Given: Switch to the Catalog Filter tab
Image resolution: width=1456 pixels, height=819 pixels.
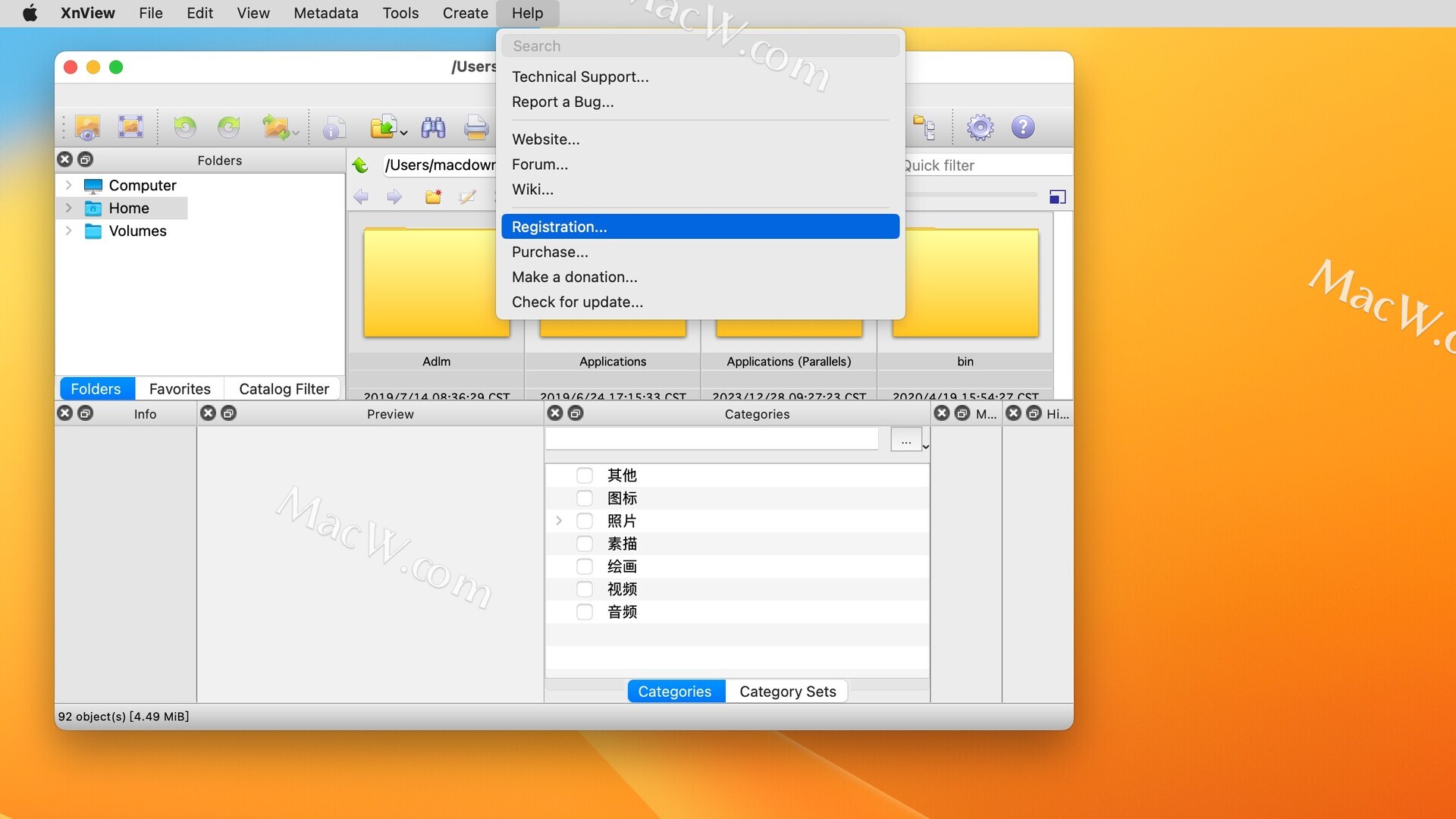Looking at the screenshot, I should pyautogui.click(x=284, y=389).
